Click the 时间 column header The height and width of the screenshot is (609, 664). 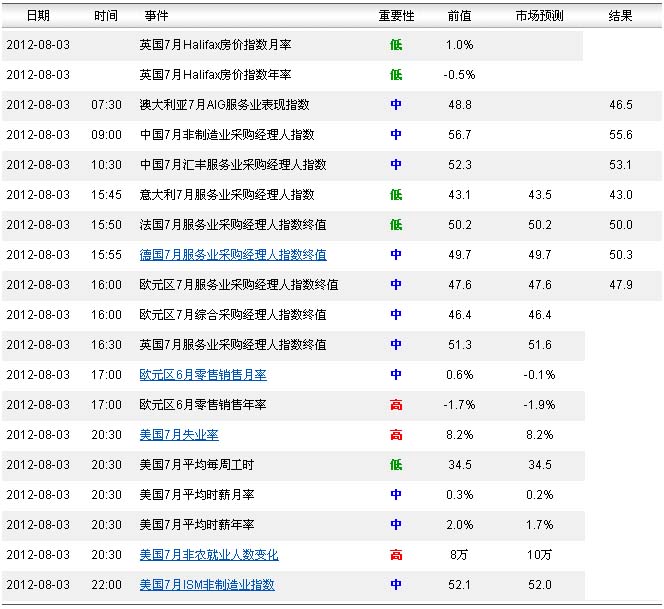(106, 16)
